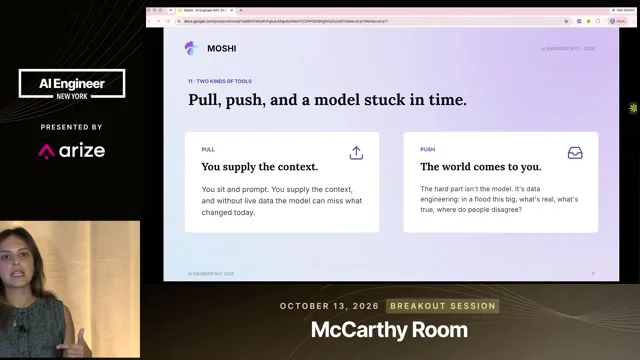Screen dimensions: 640x360
Task: Click the purple extension icon in toolbar
Action: tap(579, 21)
